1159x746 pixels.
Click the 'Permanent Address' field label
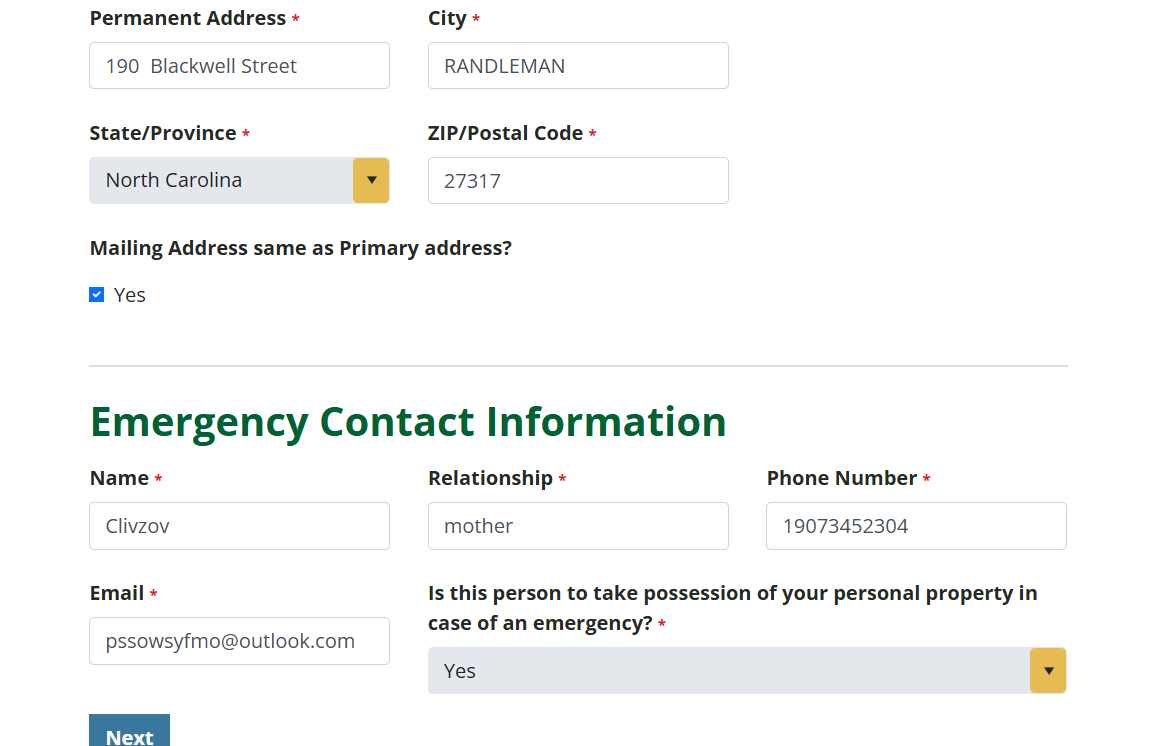(188, 18)
